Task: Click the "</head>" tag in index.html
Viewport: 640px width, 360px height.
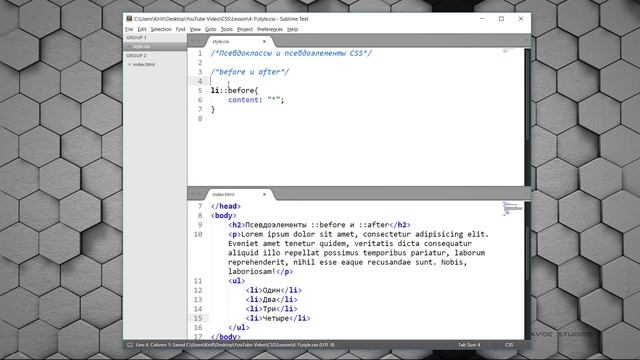Action: pyautogui.click(x=226, y=206)
